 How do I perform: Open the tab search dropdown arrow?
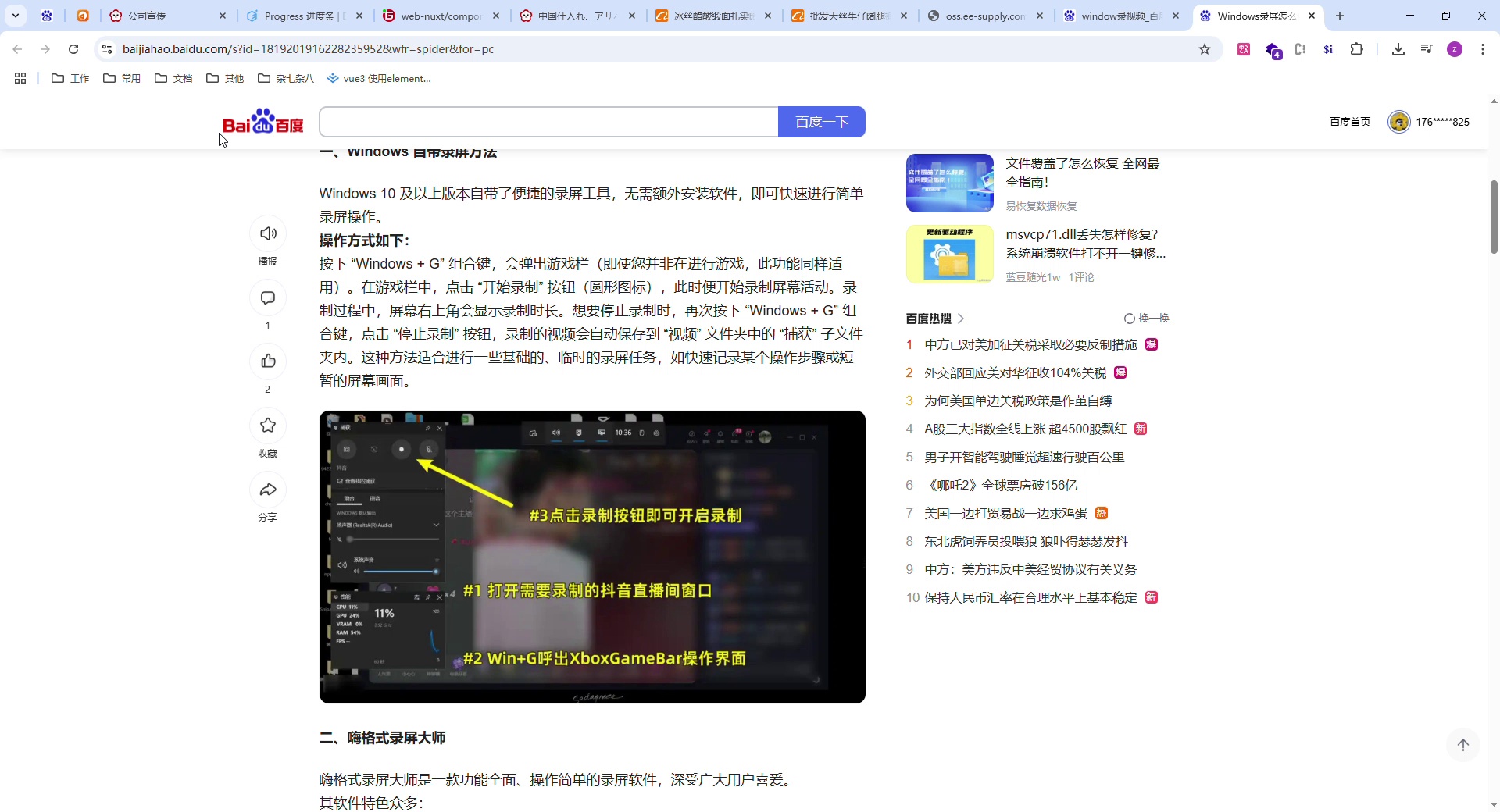(x=16, y=16)
